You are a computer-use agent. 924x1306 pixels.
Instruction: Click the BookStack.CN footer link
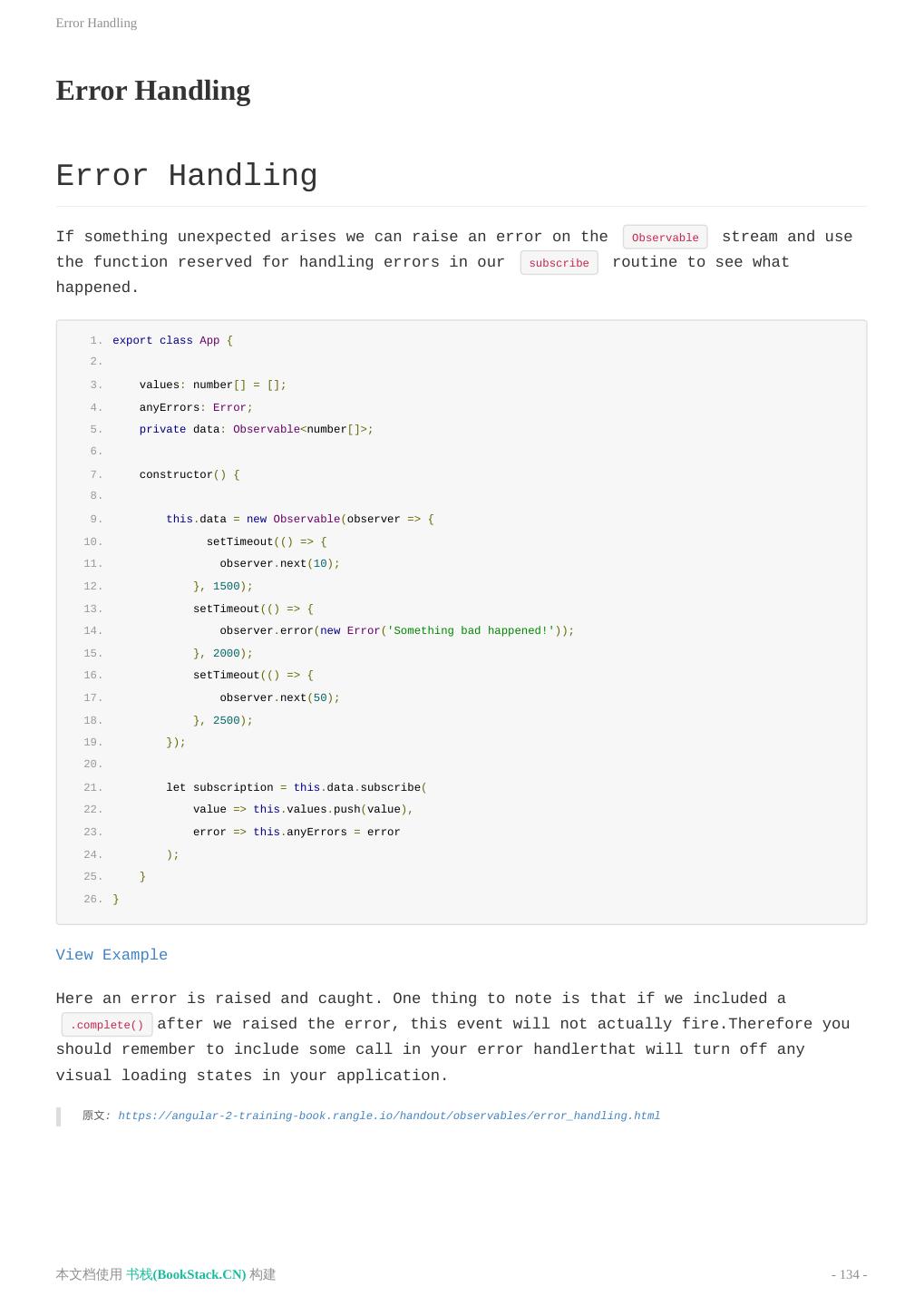pyautogui.click(x=186, y=1274)
